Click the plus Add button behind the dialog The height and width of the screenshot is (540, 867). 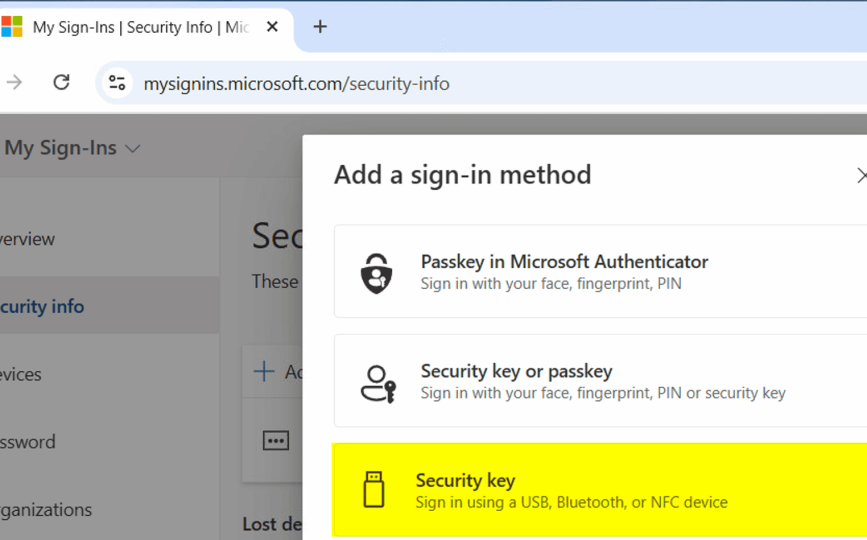264,372
